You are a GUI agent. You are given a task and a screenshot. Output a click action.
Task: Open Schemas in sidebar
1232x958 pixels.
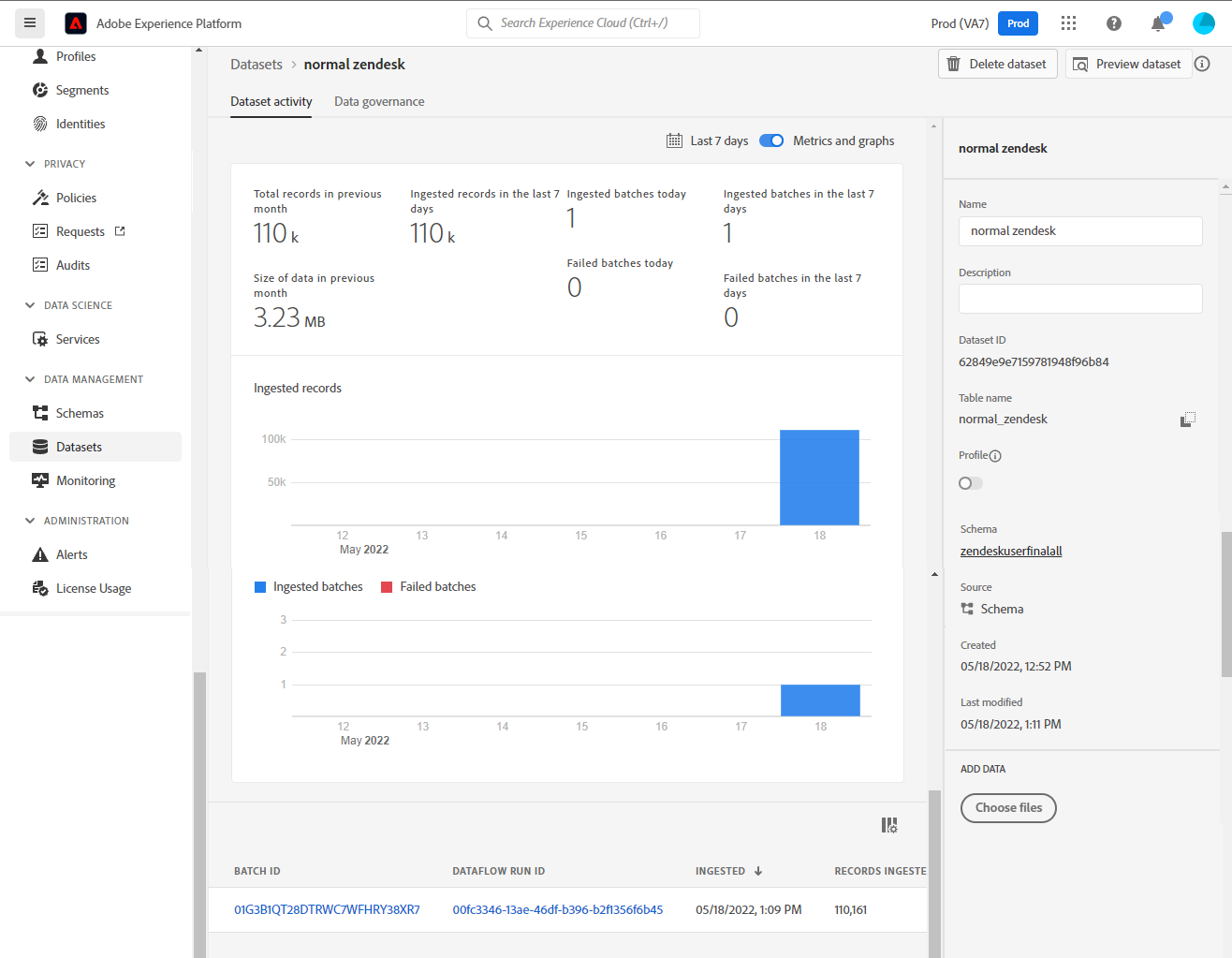tap(80, 413)
